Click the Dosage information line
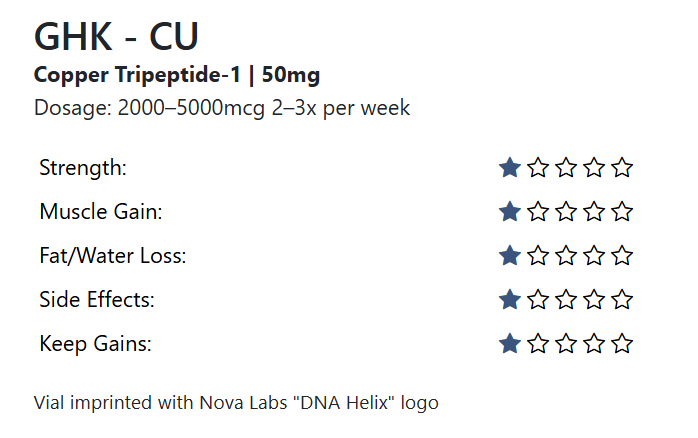 pyautogui.click(x=222, y=108)
